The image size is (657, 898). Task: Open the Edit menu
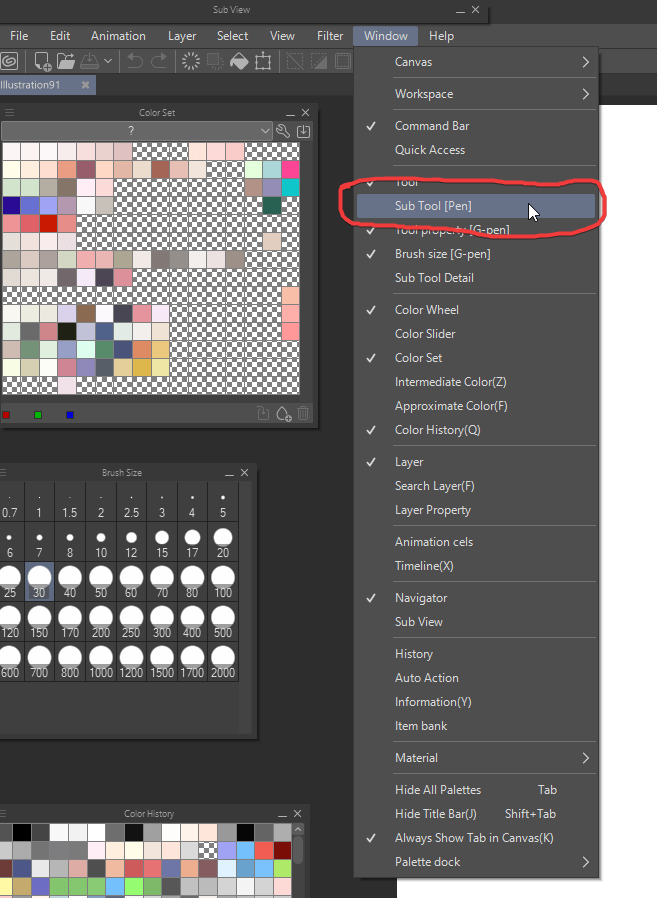[60, 36]
